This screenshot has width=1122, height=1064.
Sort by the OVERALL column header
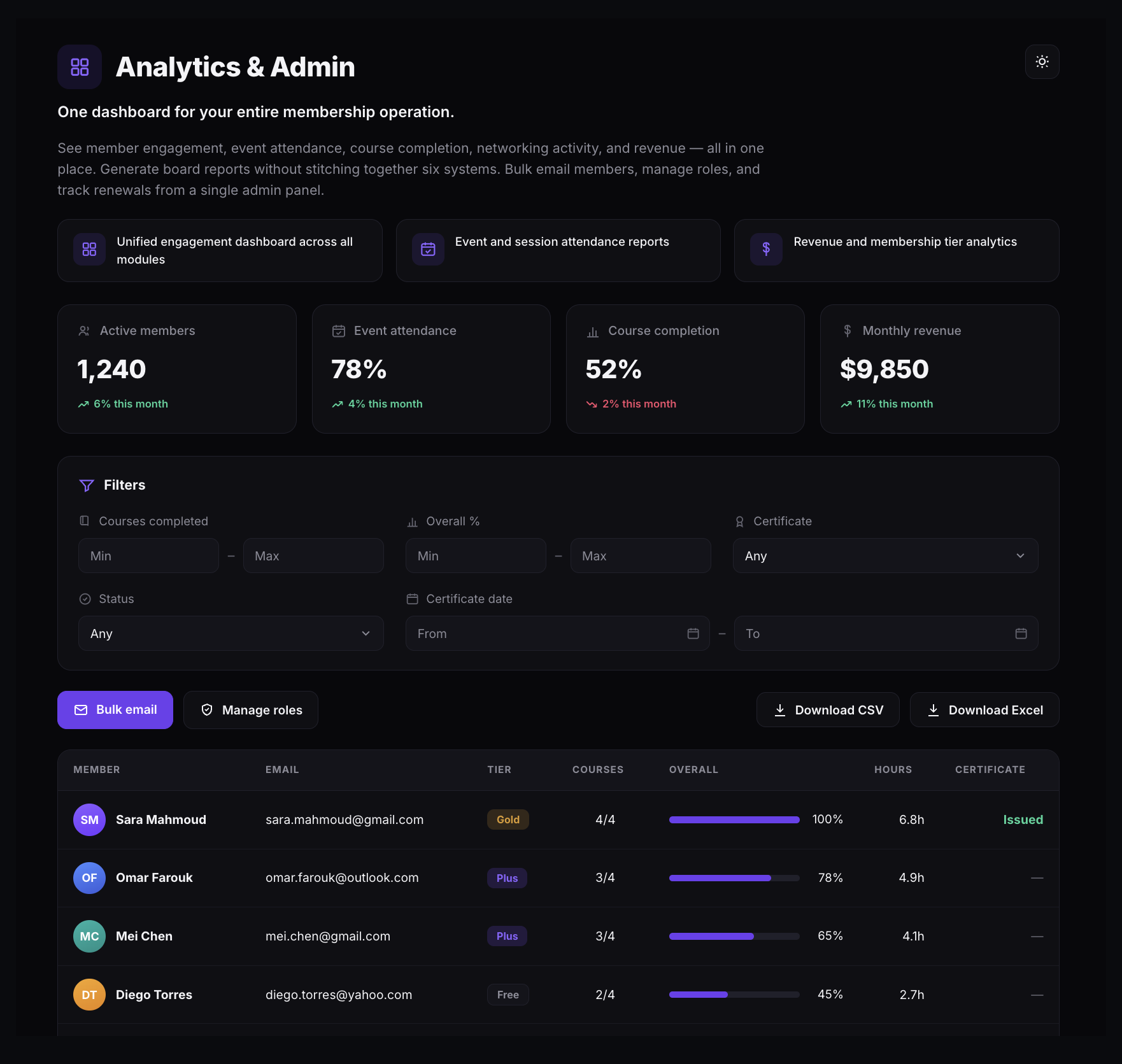click(693, 770)
